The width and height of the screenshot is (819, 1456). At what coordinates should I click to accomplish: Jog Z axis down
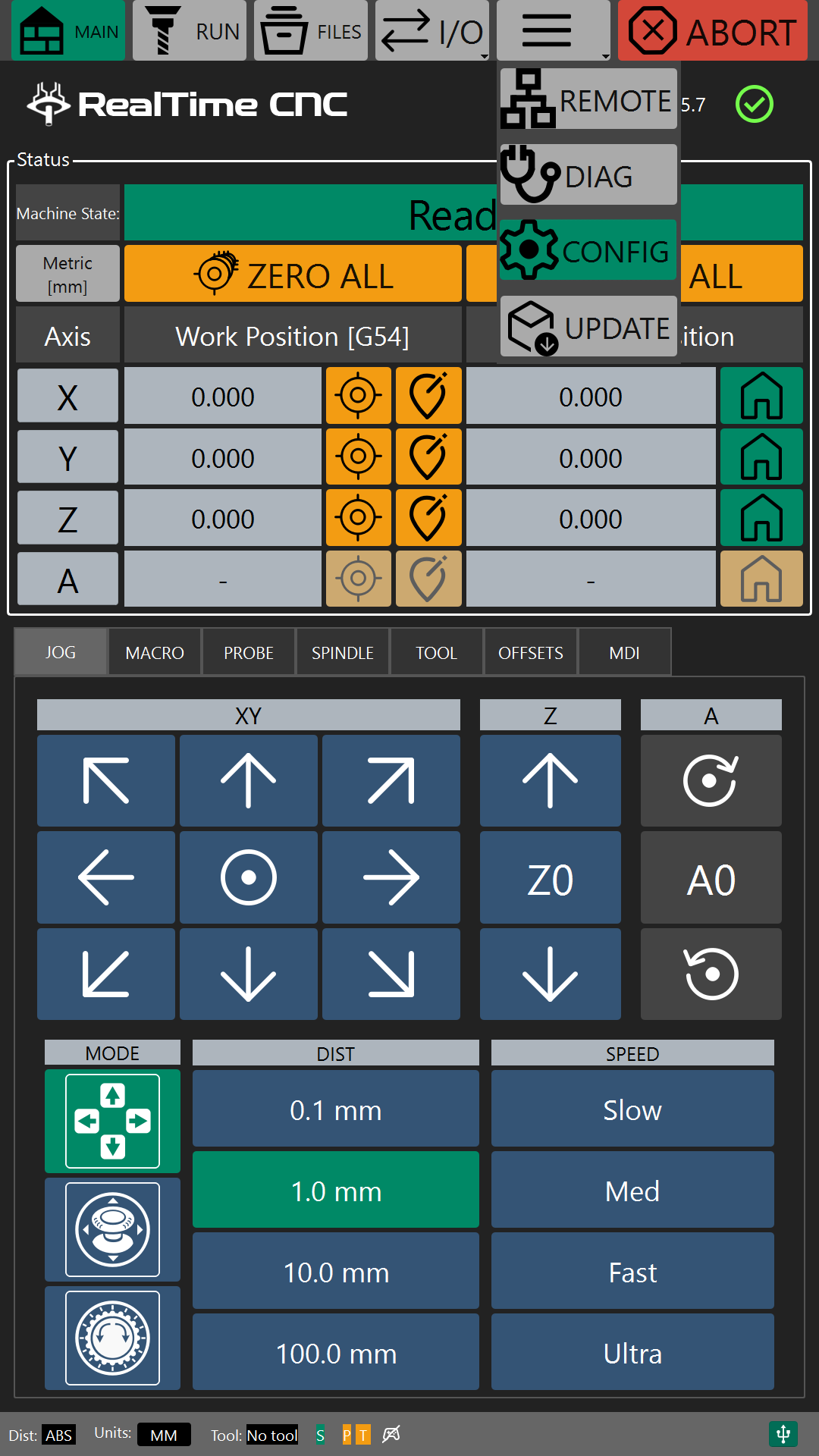coord(550,974)
